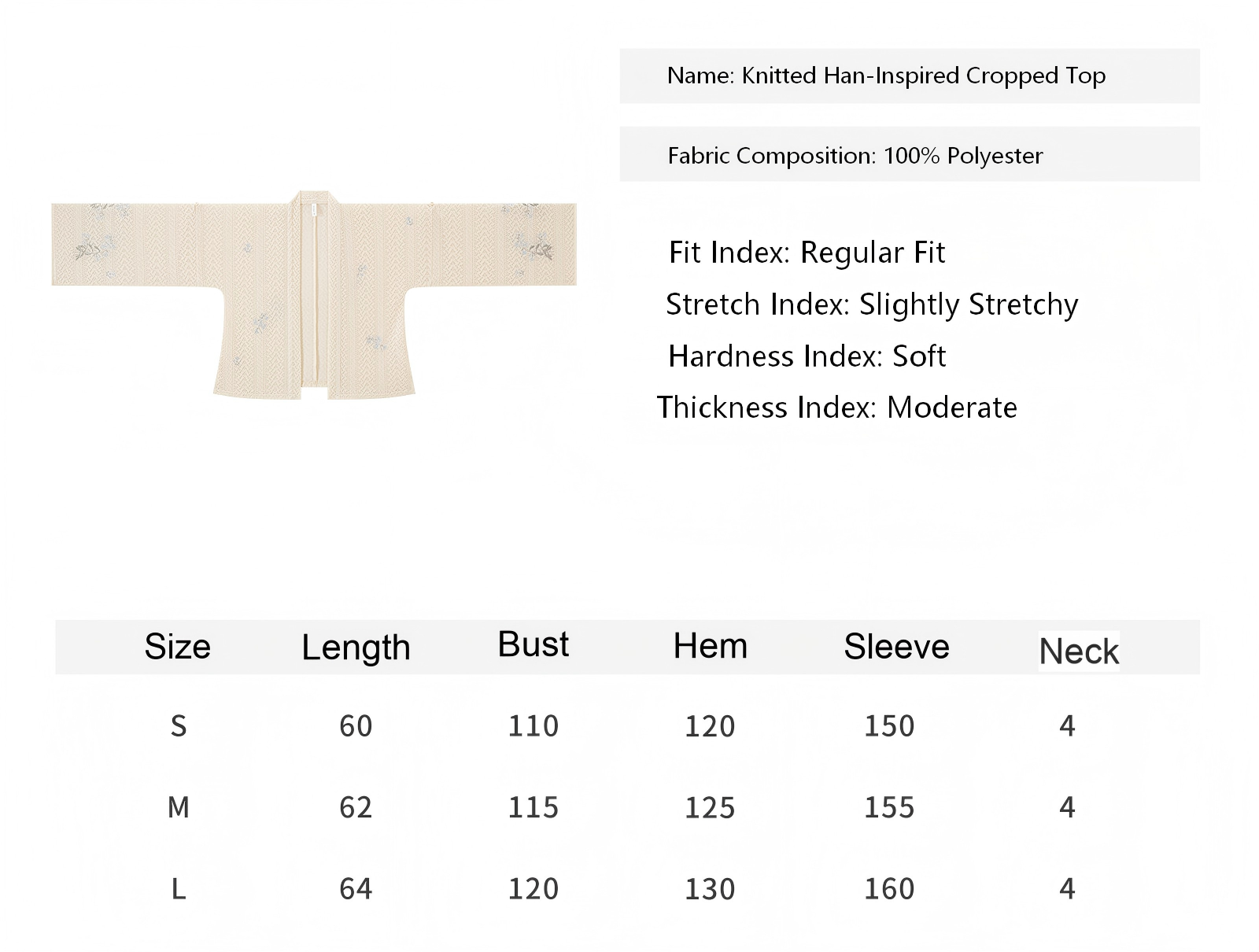
Task: Click the size M row label
Action: tap(179, 807)
